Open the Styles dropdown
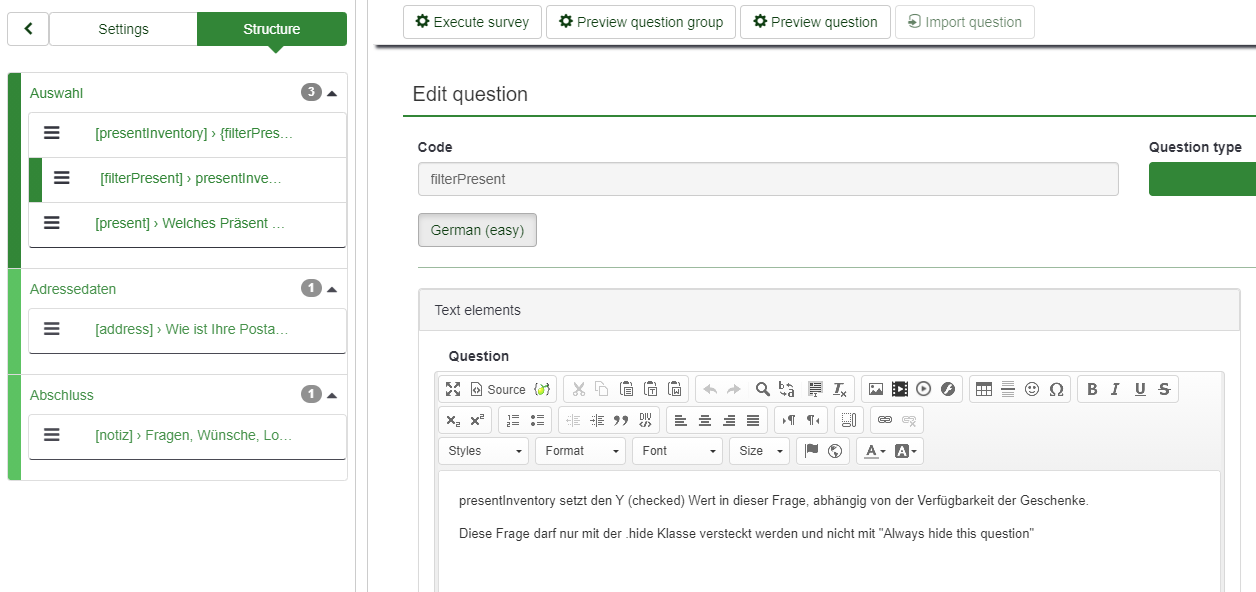The height and width of the screenshot is (592, 1256). point(484,451)
